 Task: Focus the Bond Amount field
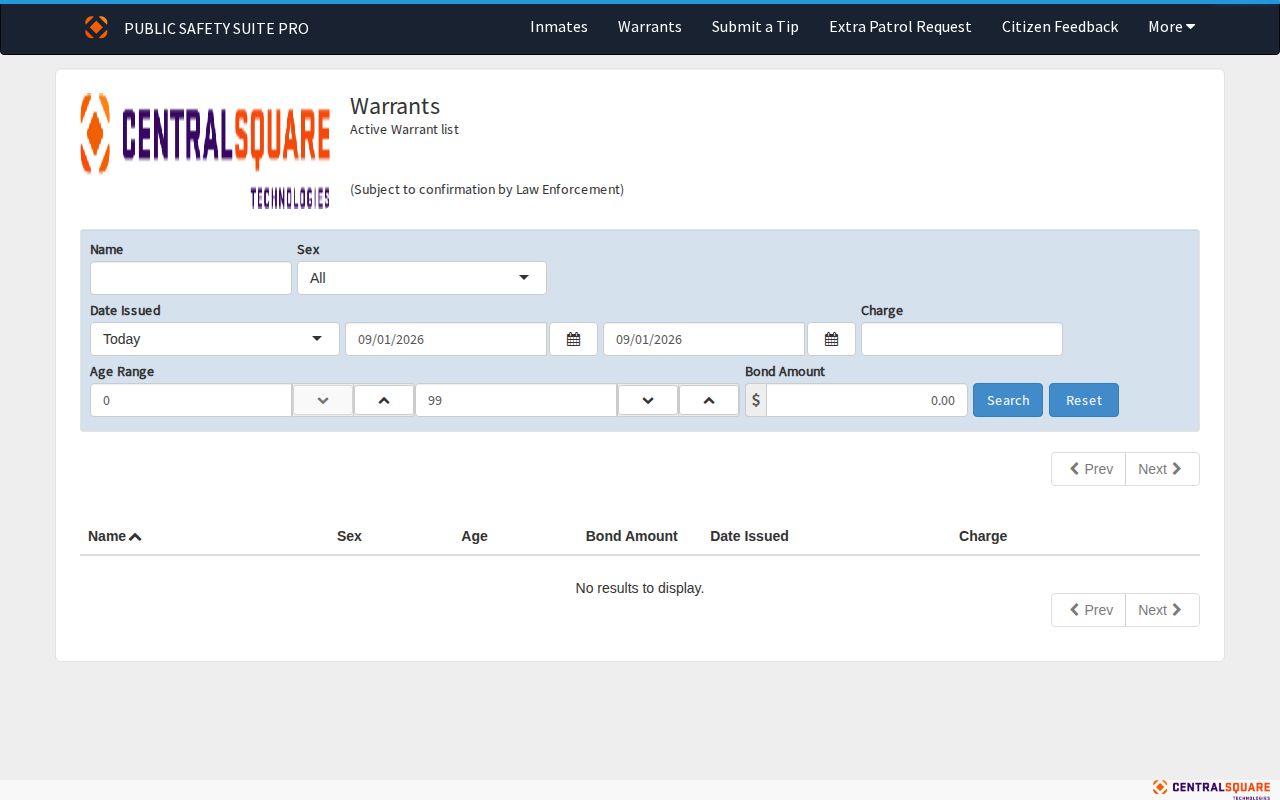[867, 400]
